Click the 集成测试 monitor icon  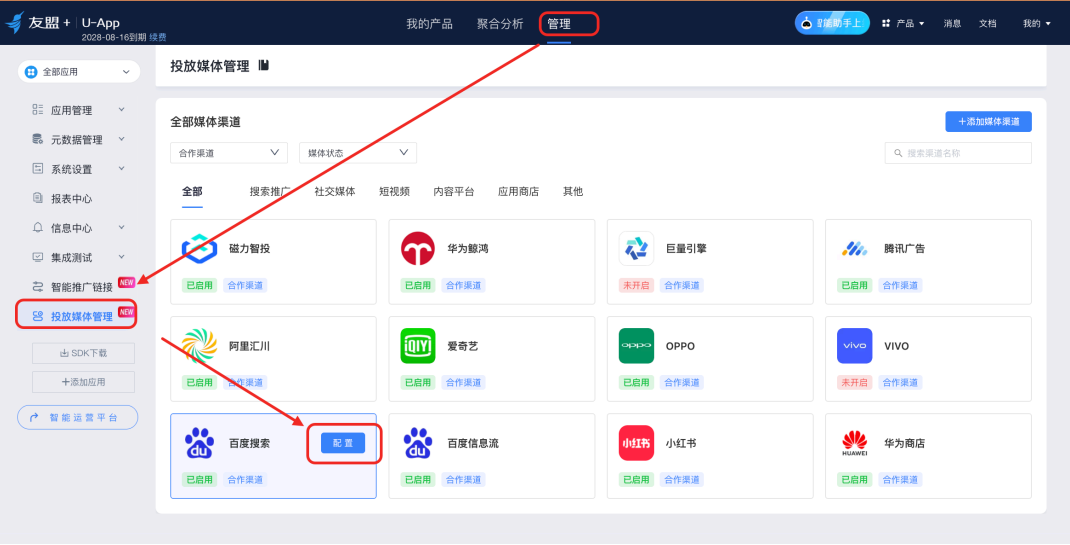click(38, 257)
